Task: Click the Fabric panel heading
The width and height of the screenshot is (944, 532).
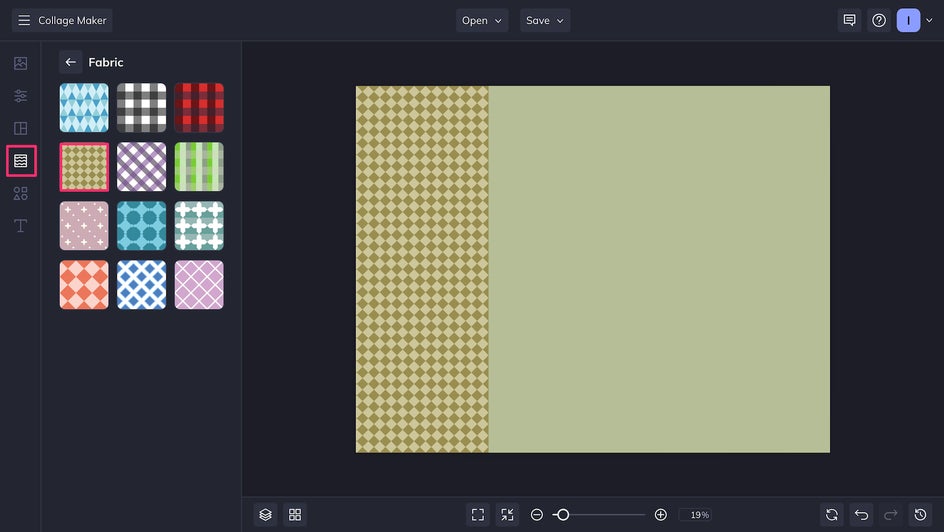Action: (x=106, y=62)
